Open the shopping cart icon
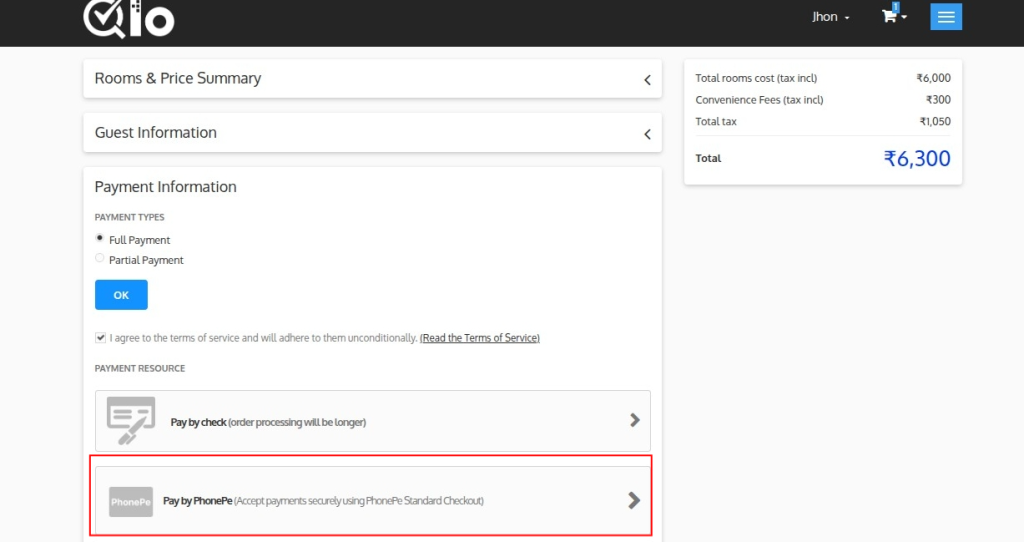The height and width of the screenshot is (542, 1024). [889, 17]
